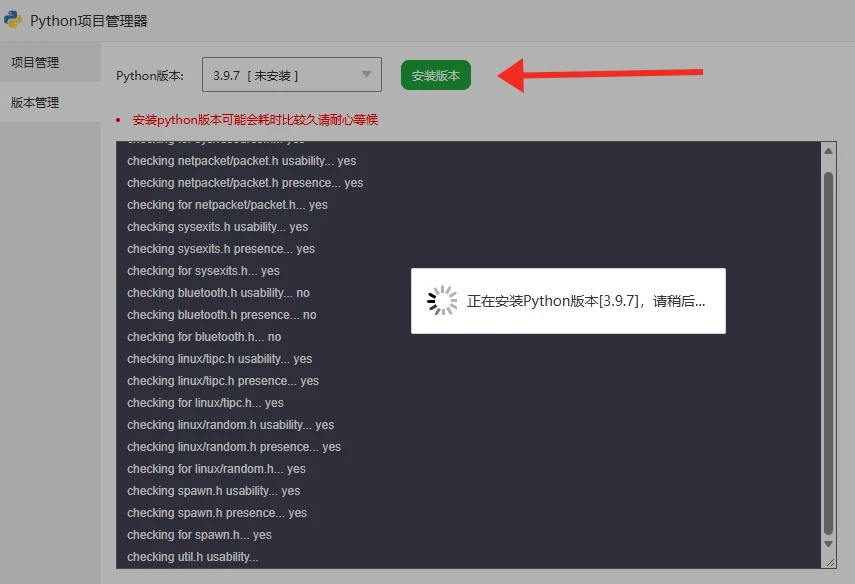Click log line 'checking linux/tipc.h presence... yes'
The image size is (855, 584).
[223, 381]
